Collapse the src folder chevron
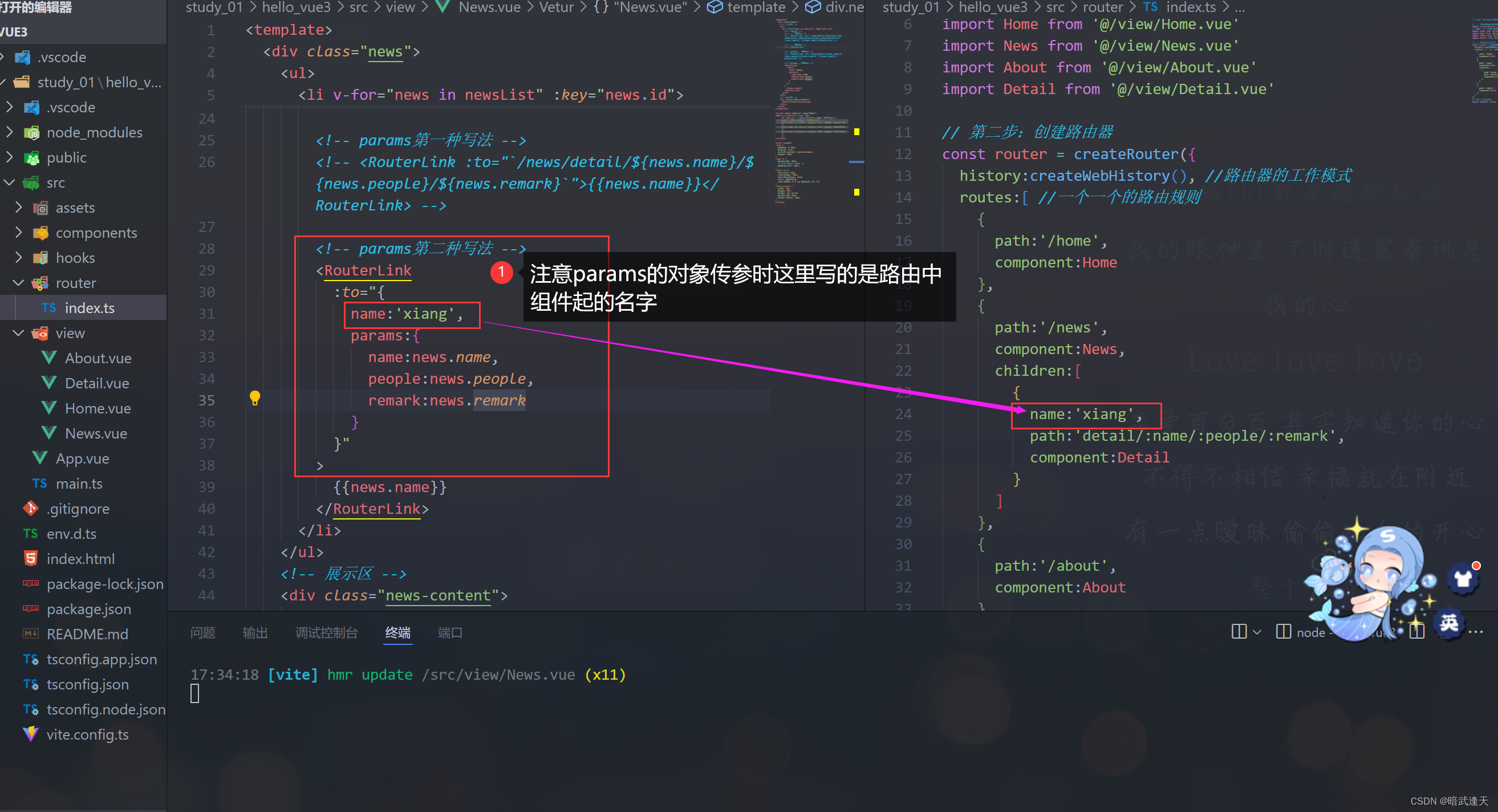The width and height of the screenshot is (1498, 812). (x=10, y=182)
